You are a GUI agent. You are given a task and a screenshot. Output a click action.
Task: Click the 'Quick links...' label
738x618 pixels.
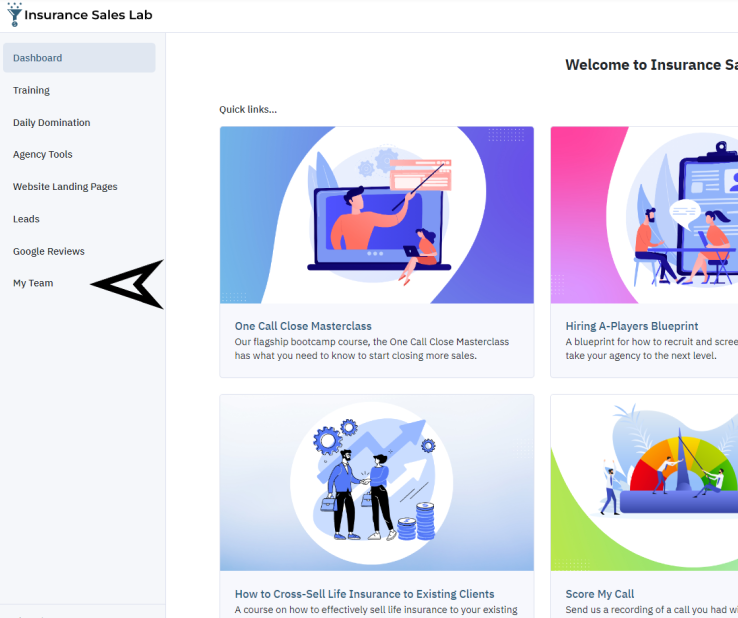point(248,110)
